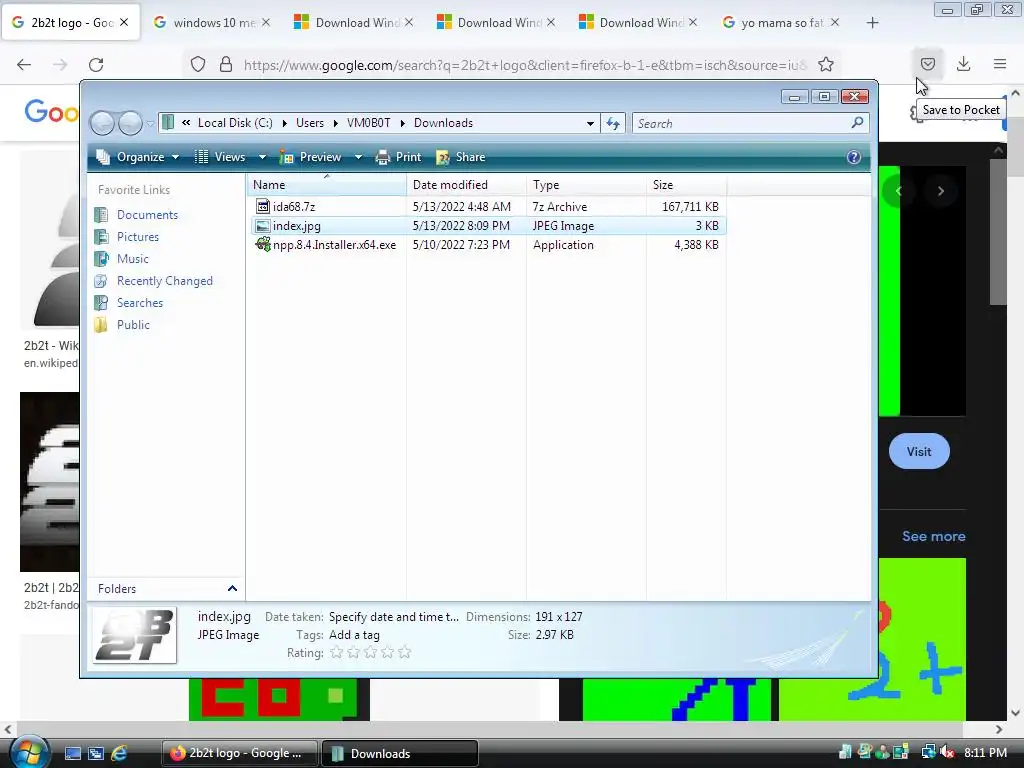Click Show Desktop icon in Quick Launch

click(72, 753)
